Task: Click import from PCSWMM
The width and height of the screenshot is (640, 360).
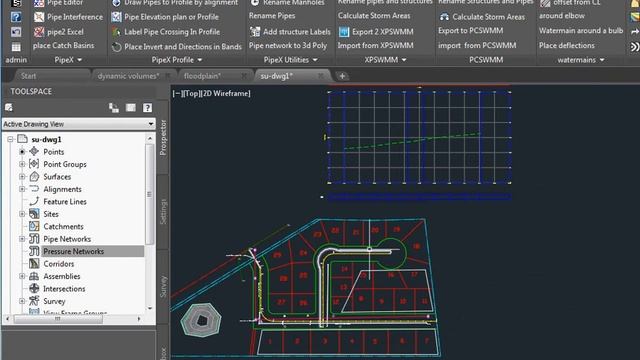Action: coord(477,45)
